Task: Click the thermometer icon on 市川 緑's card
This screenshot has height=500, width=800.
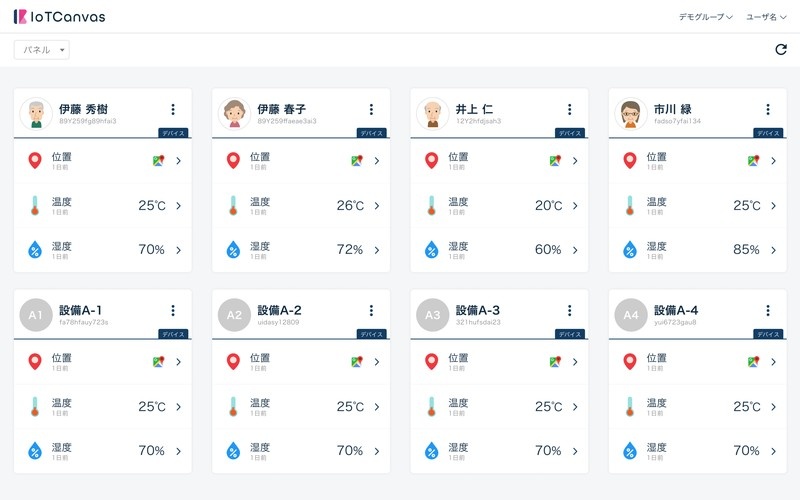Action: [630, 205]
